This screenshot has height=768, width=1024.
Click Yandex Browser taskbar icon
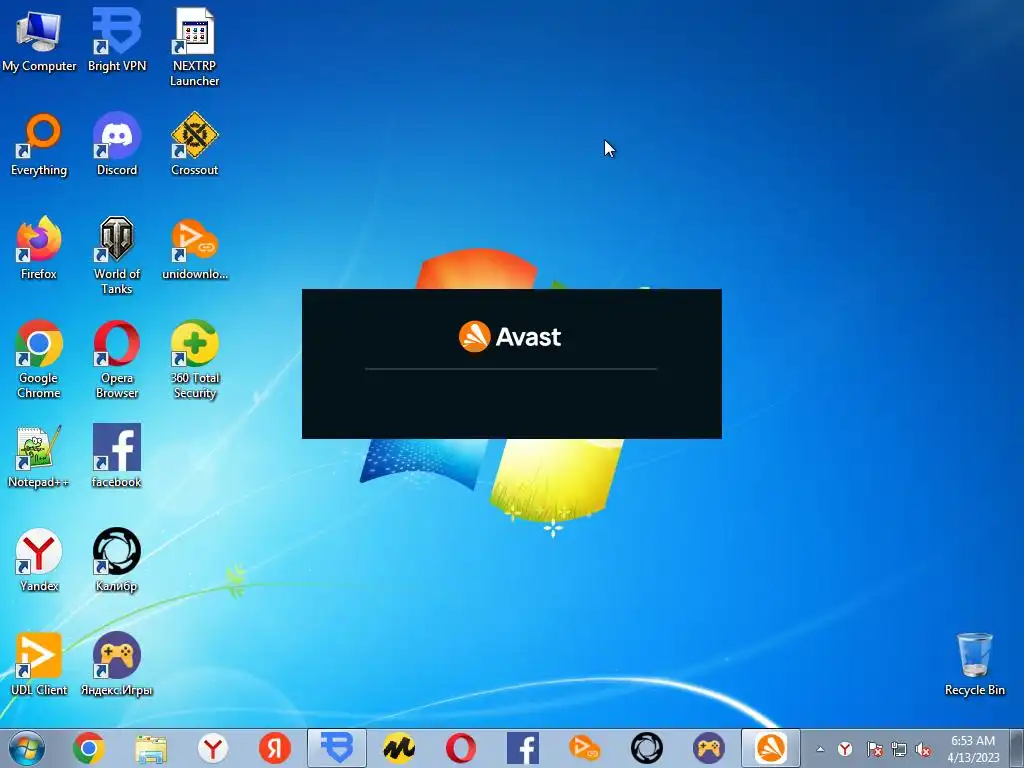(213, 748)
